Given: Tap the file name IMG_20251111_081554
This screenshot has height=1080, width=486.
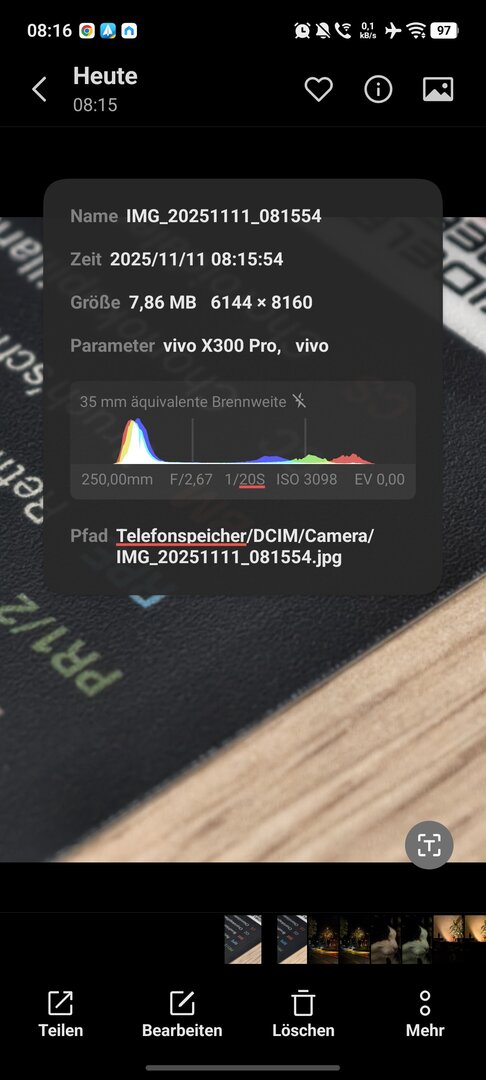Looking at the screenshot, I should click(224, 216).
